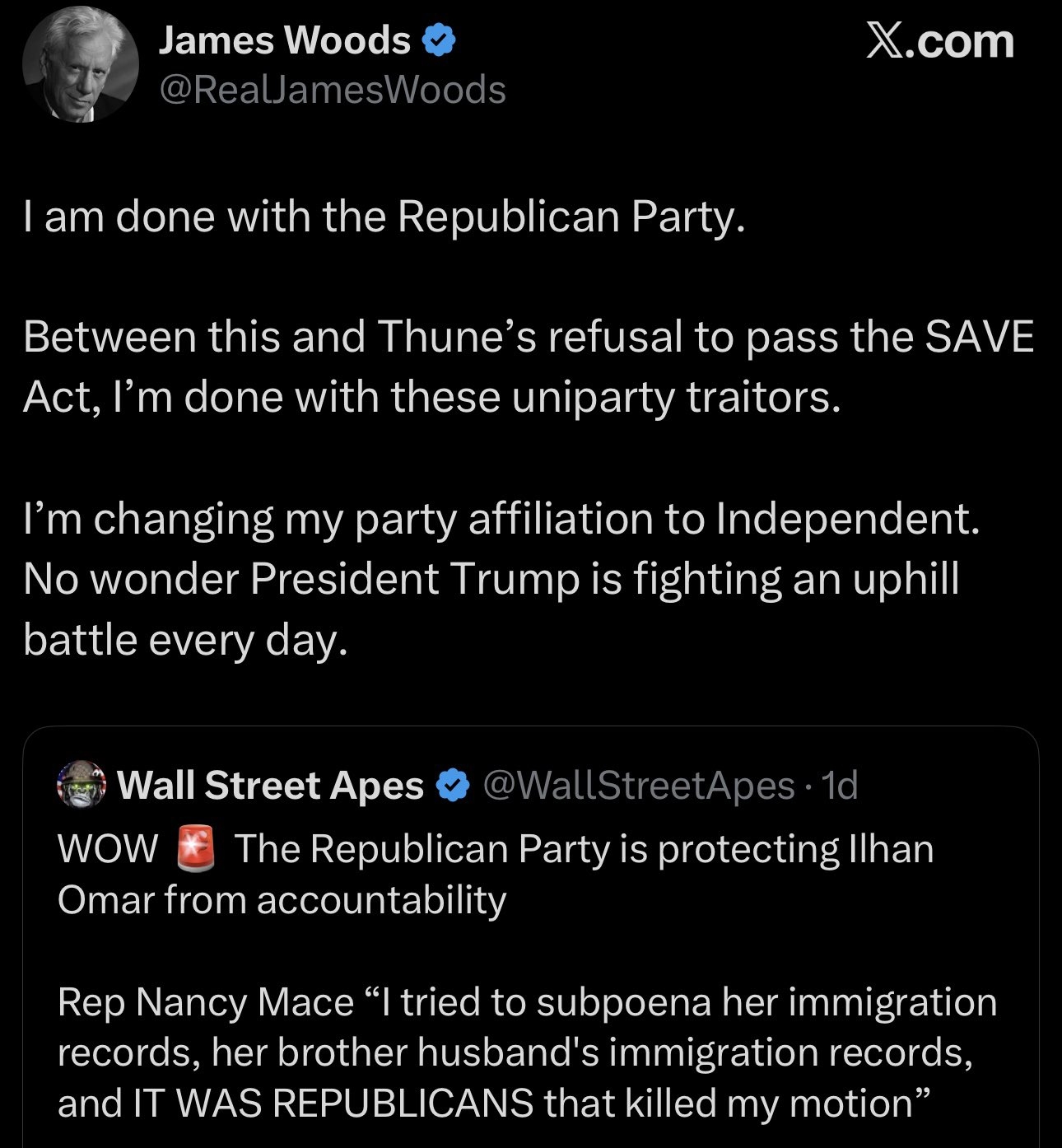Click the Rep Nancy Mace subpoena quote
The height and width of the screenshot is (1148, 1062).
[x=527, y=1002]
